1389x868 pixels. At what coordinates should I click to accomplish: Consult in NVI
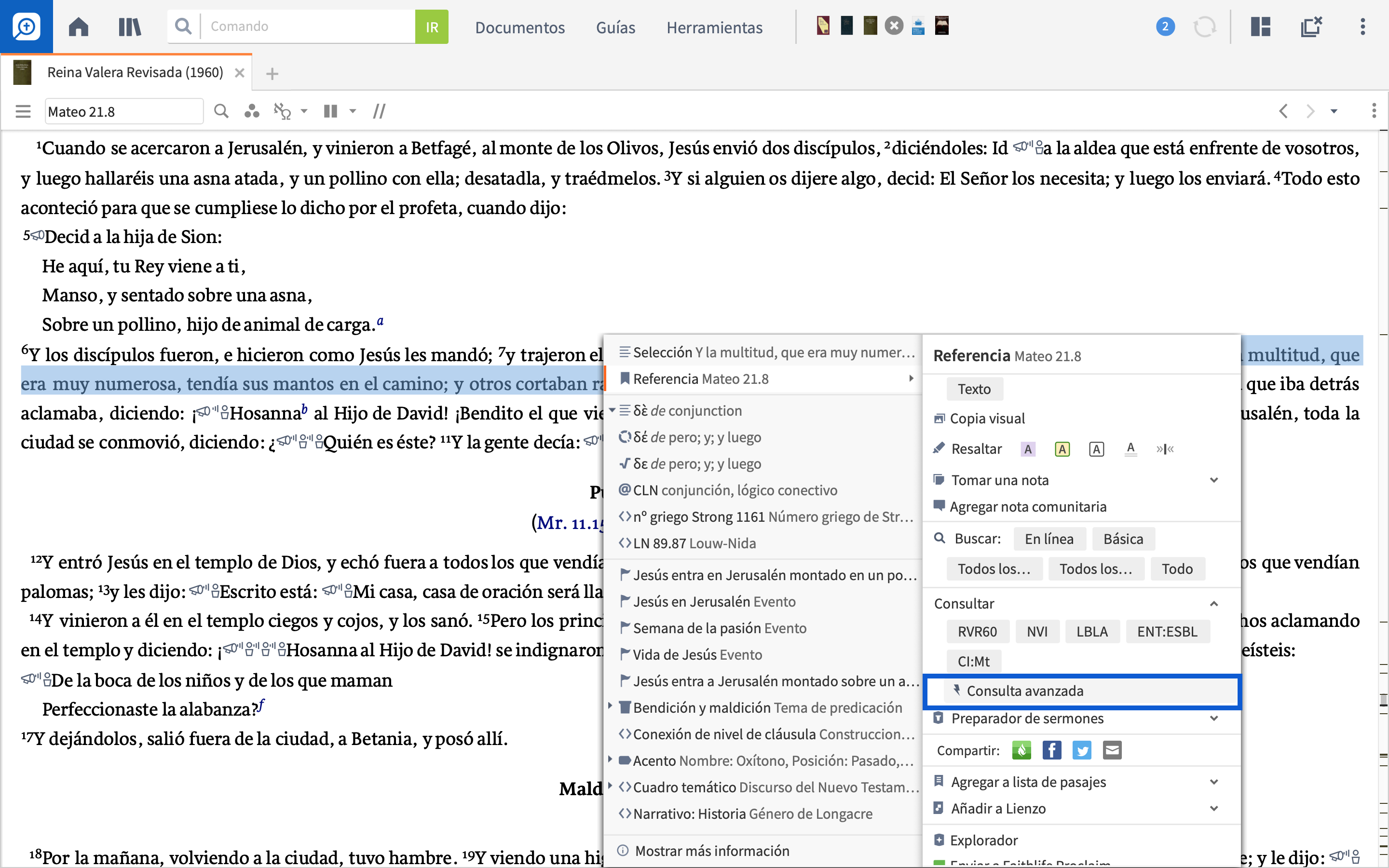(x=1037, y=632)
